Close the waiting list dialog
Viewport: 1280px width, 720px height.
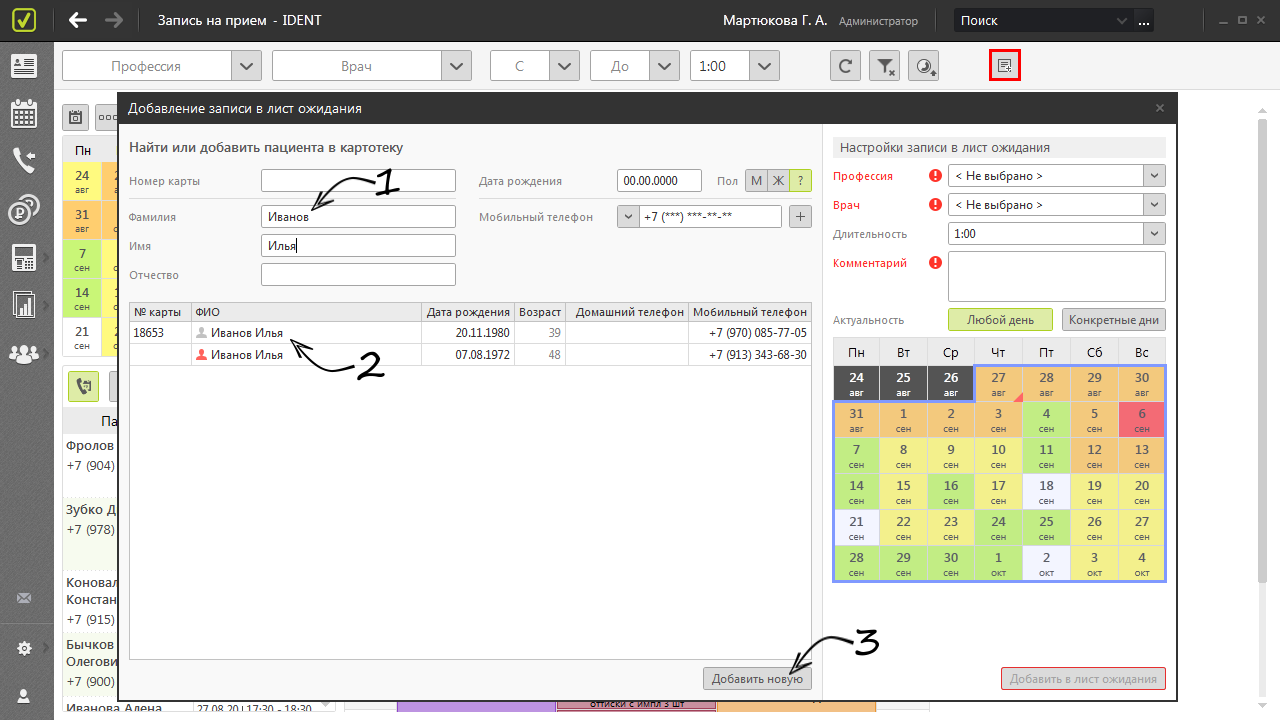pos(1160,108)
